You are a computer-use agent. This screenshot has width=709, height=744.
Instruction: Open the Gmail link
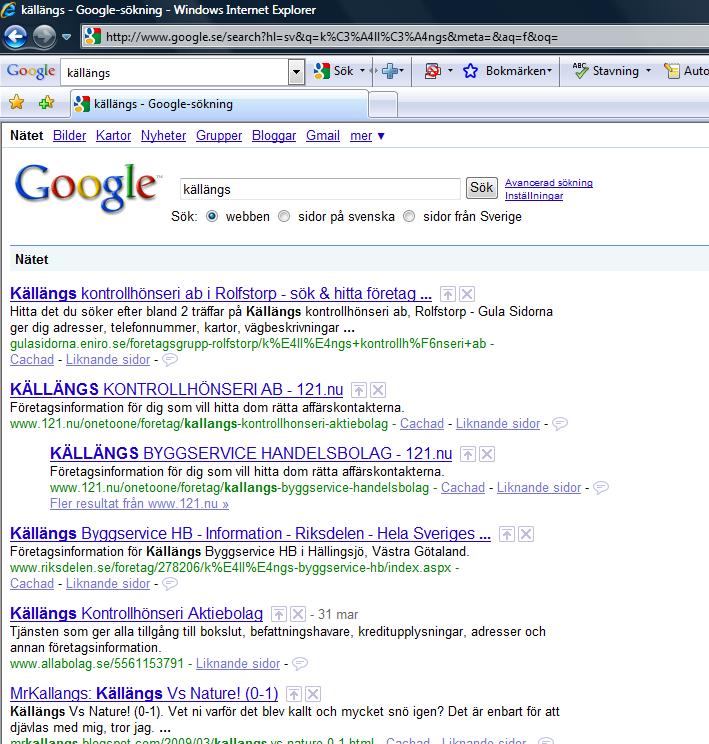pos(323,136)
